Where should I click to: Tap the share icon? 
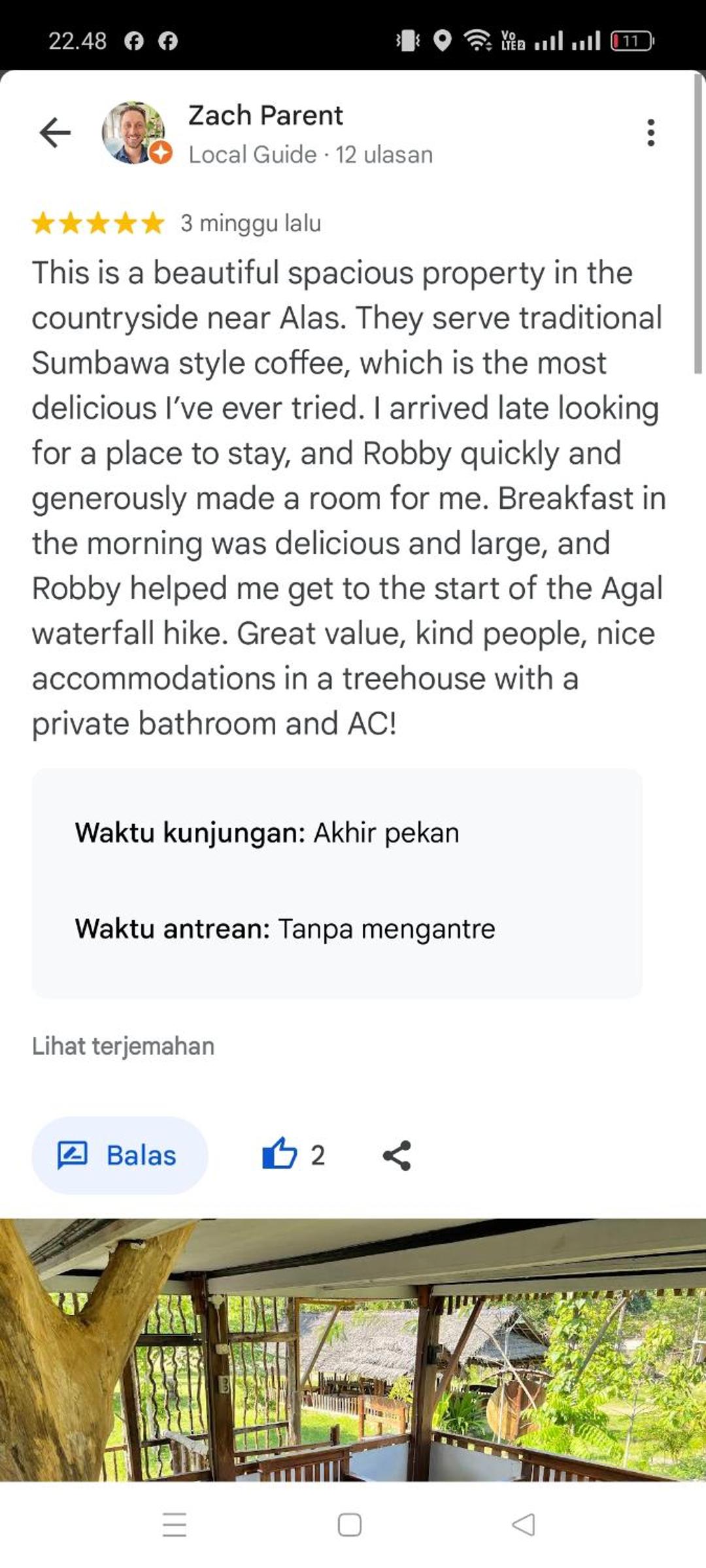pyautogui.click(x=397, y=1155)
